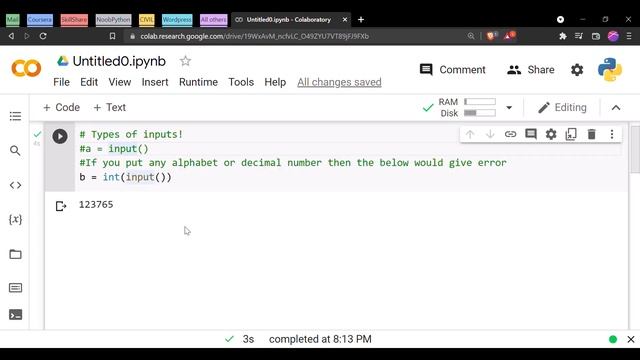Image resolution: width=640 pixels, height=360 pixels.
Task: Open a new browser tab
Action: 361,20
